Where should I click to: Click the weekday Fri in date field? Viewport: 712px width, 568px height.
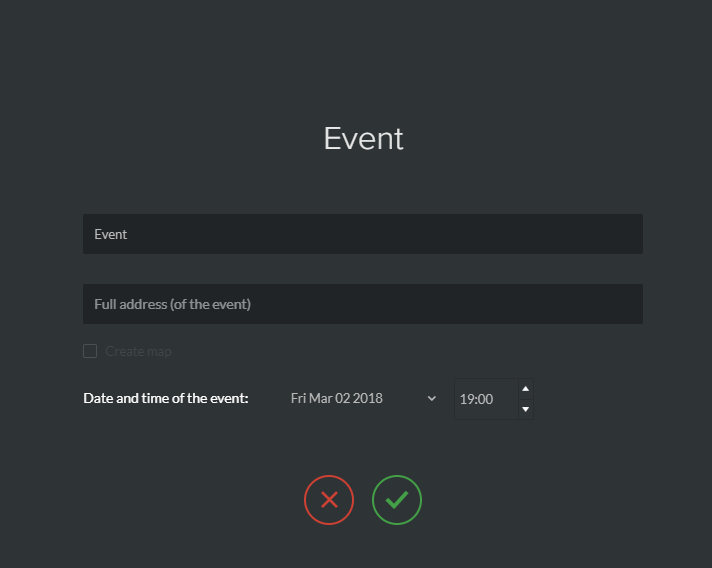point(298,398)
